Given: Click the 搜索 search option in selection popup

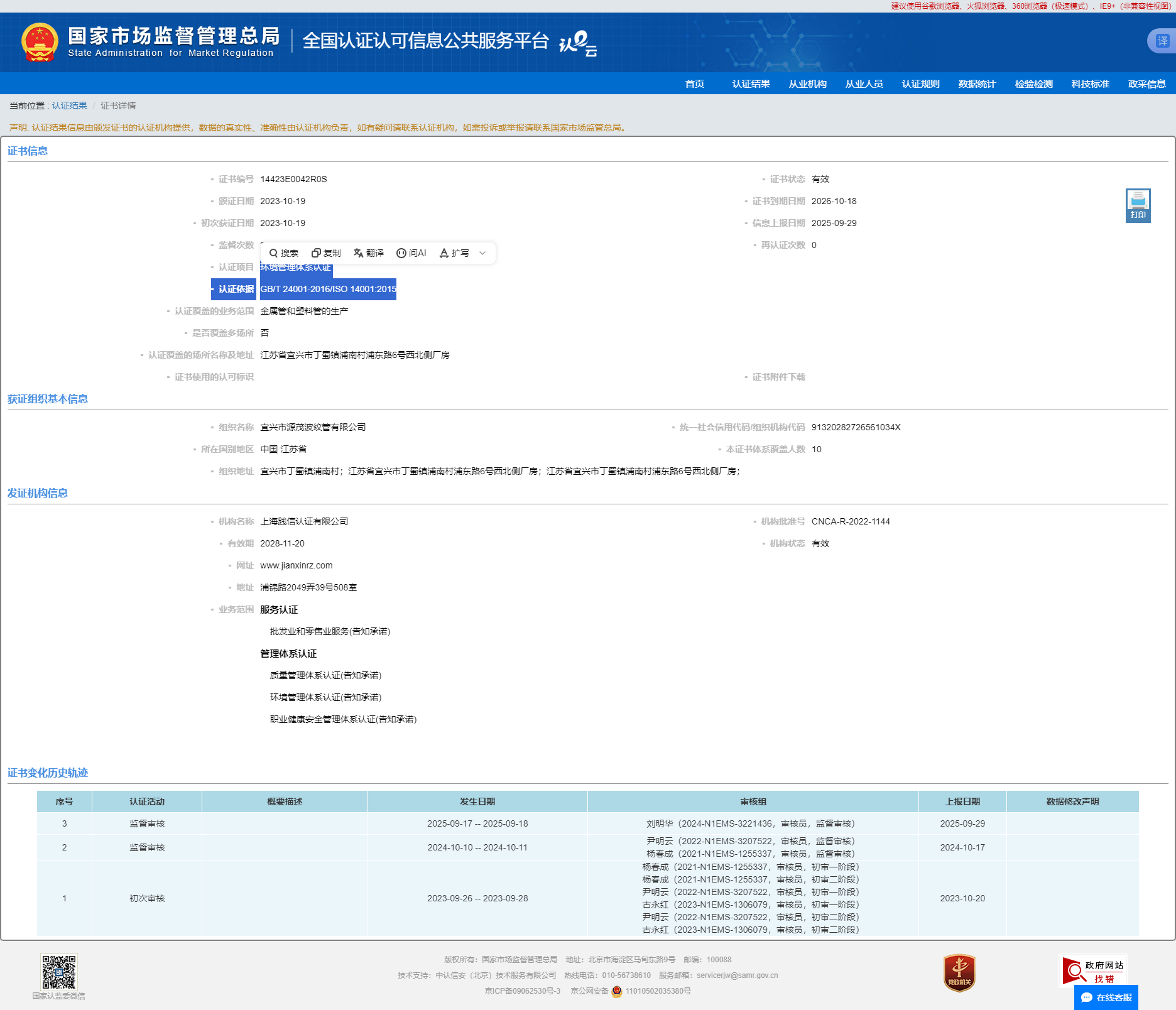Looking at the screenshot, I should 283,253.
